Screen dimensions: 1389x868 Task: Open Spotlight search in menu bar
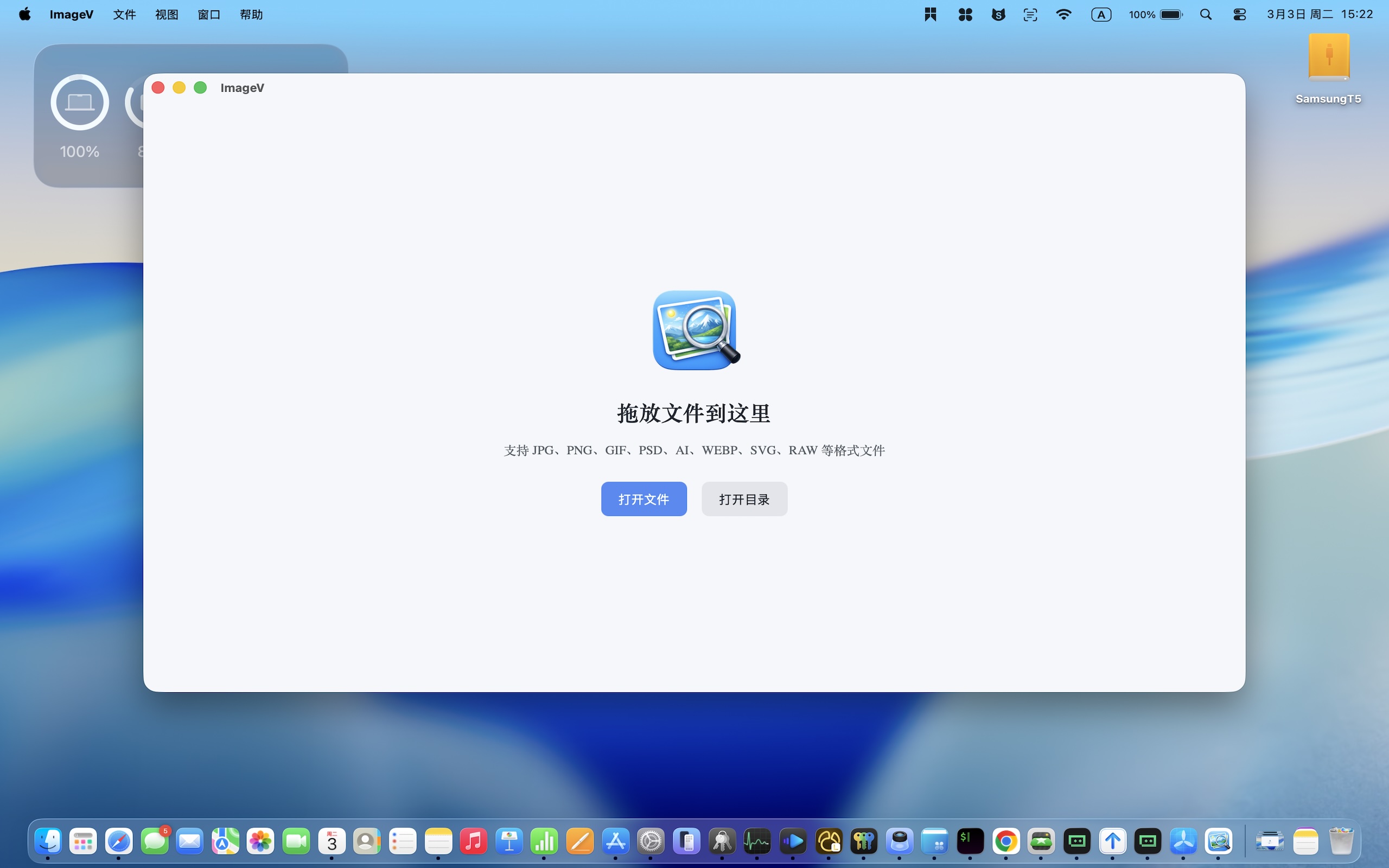[x=1205, y=14]
